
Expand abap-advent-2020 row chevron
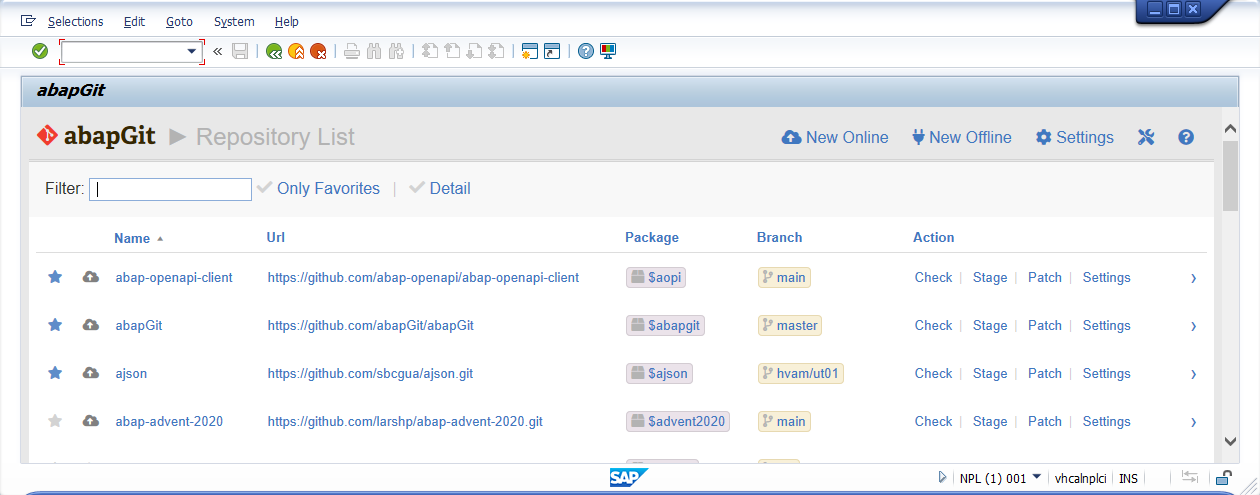point(1193,422)
